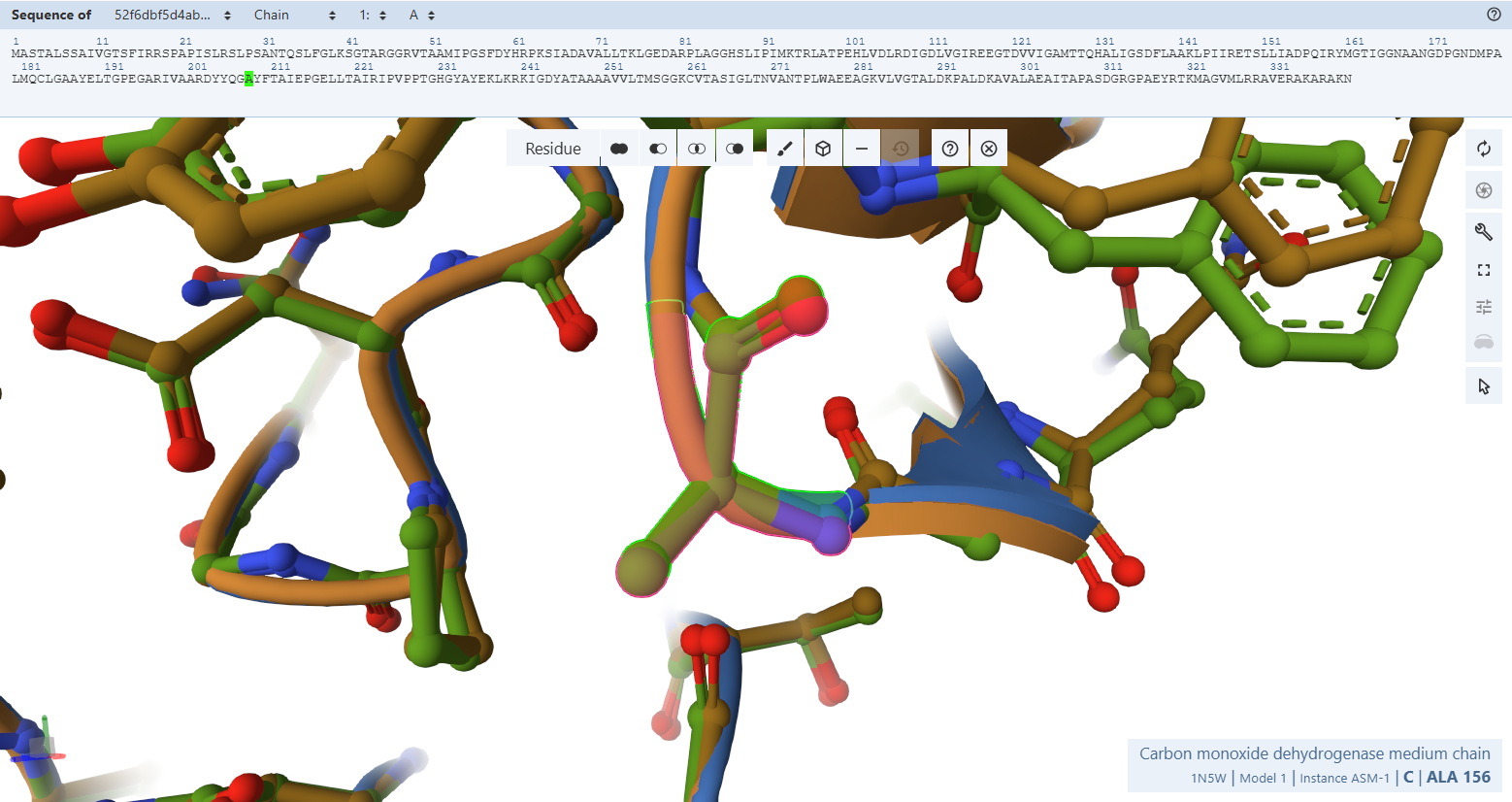
Task: Click the subtract selection icon
Action: click(658, 149)
